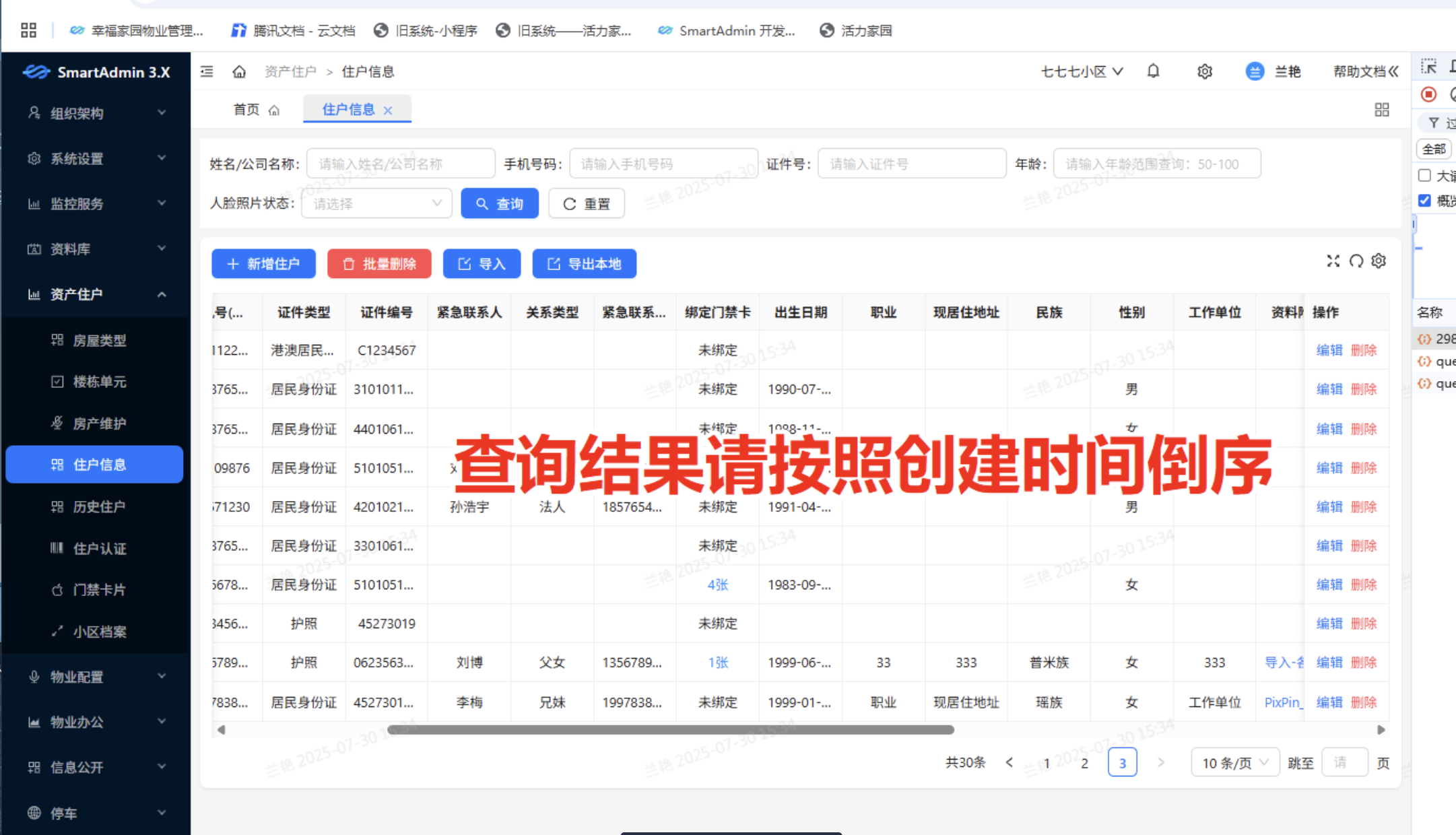Refresh the table with reload icon
Screen dimensions: 1456x835
pos(1356,261)
